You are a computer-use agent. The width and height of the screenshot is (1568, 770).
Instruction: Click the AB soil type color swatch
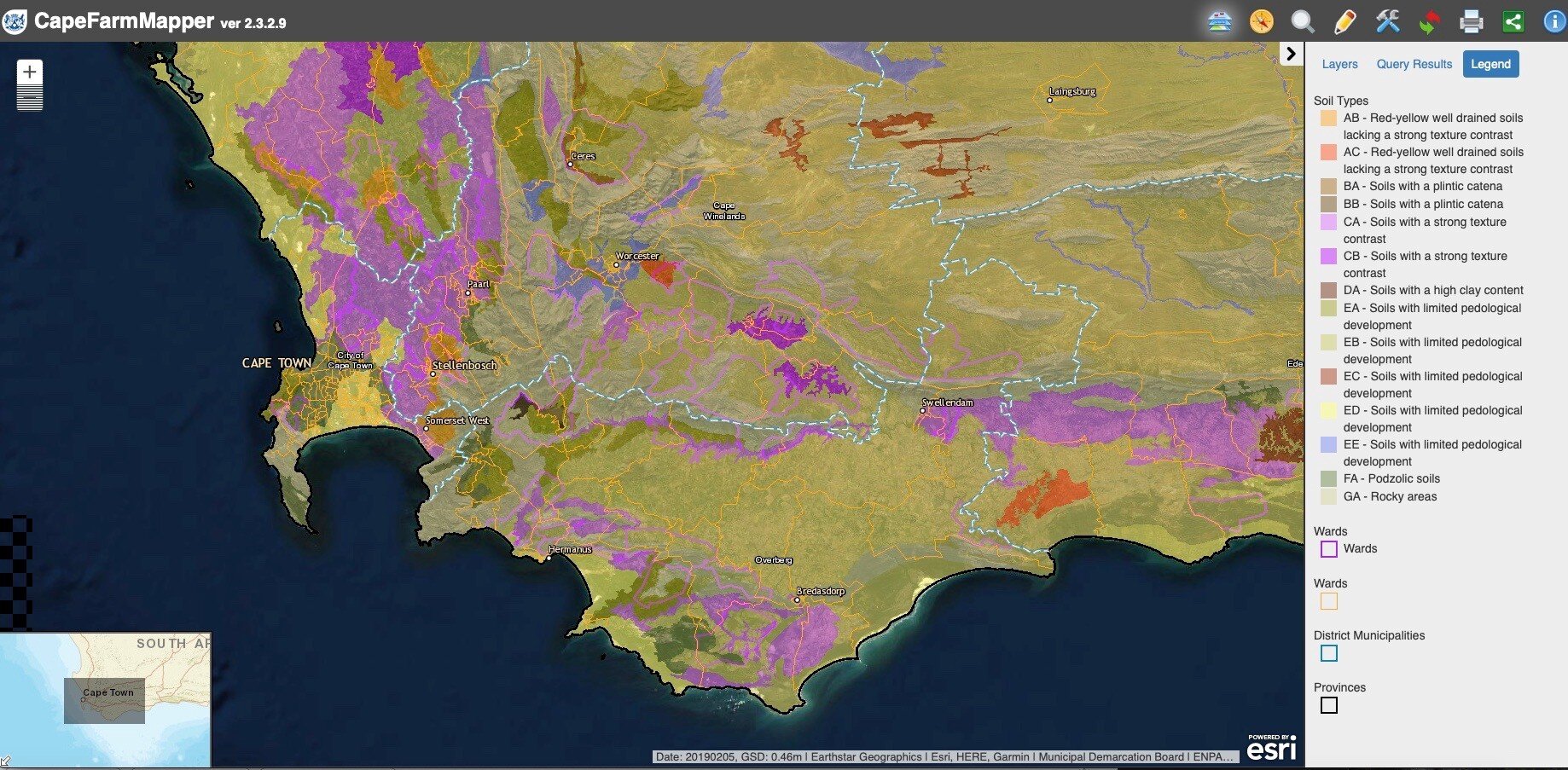tap(1328, 118)
